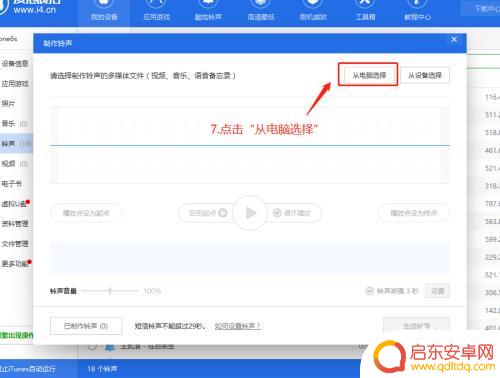Toggle the 循环播放 loop option
Image resolution: width=500 pixels, height=378 pixels.
tap(293, 213)
